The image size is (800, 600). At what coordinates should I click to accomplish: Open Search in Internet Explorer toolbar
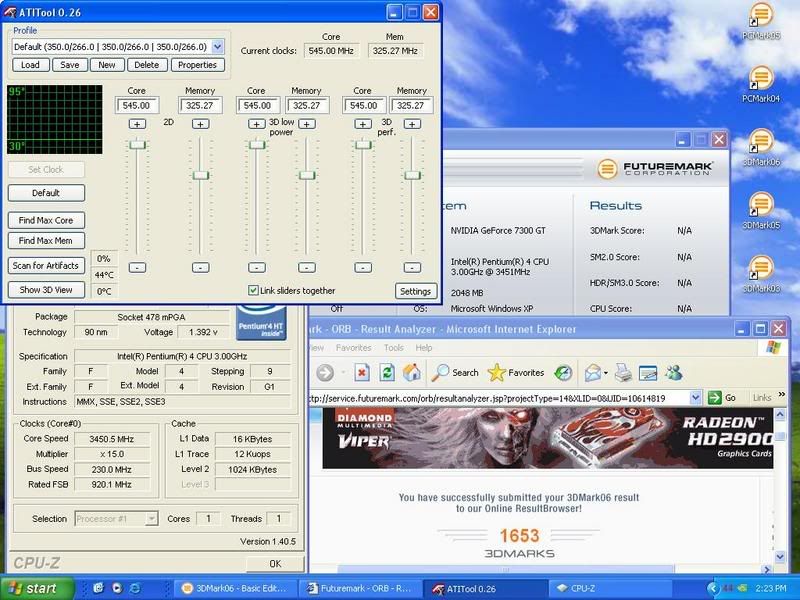coord(455,373)
